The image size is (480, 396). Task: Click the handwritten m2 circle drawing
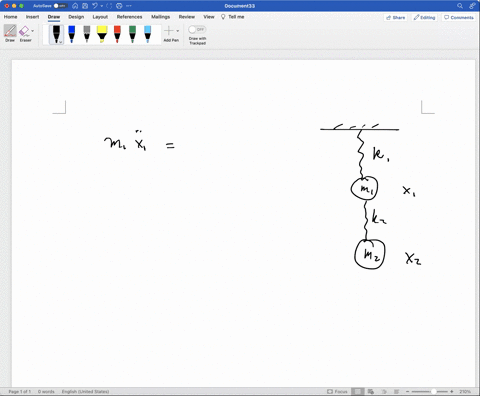[370, 254]
